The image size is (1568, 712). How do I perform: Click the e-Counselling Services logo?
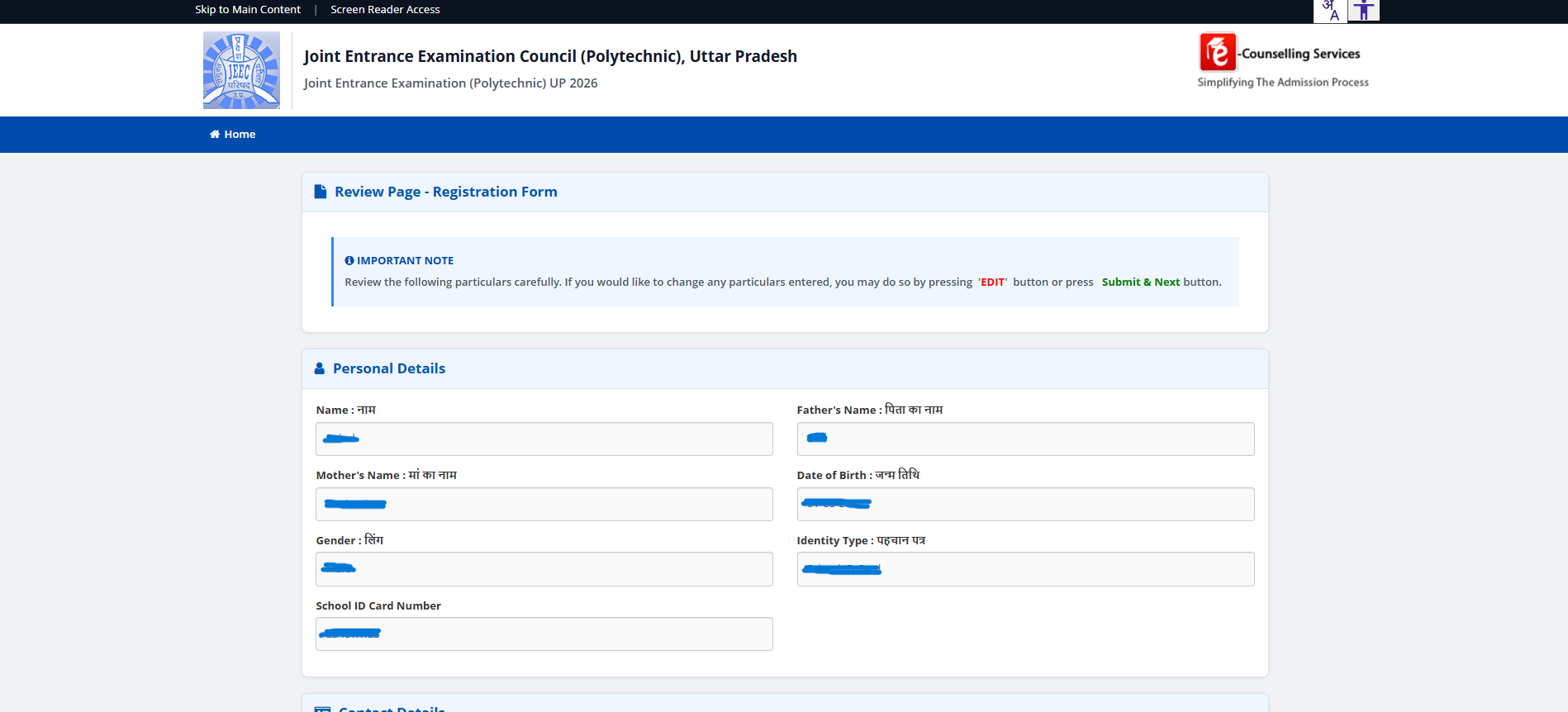[1283, 60]
